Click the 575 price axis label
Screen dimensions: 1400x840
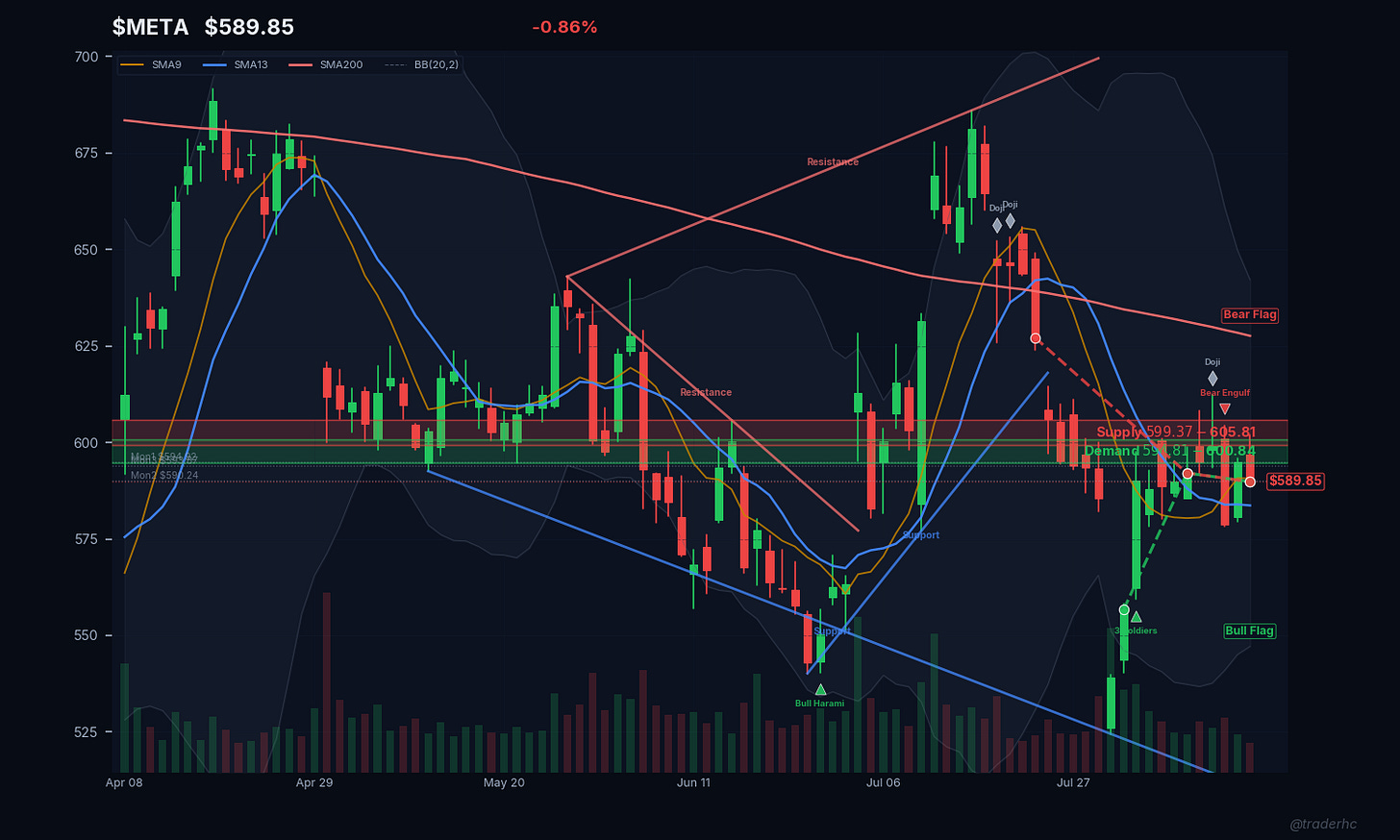87,539
